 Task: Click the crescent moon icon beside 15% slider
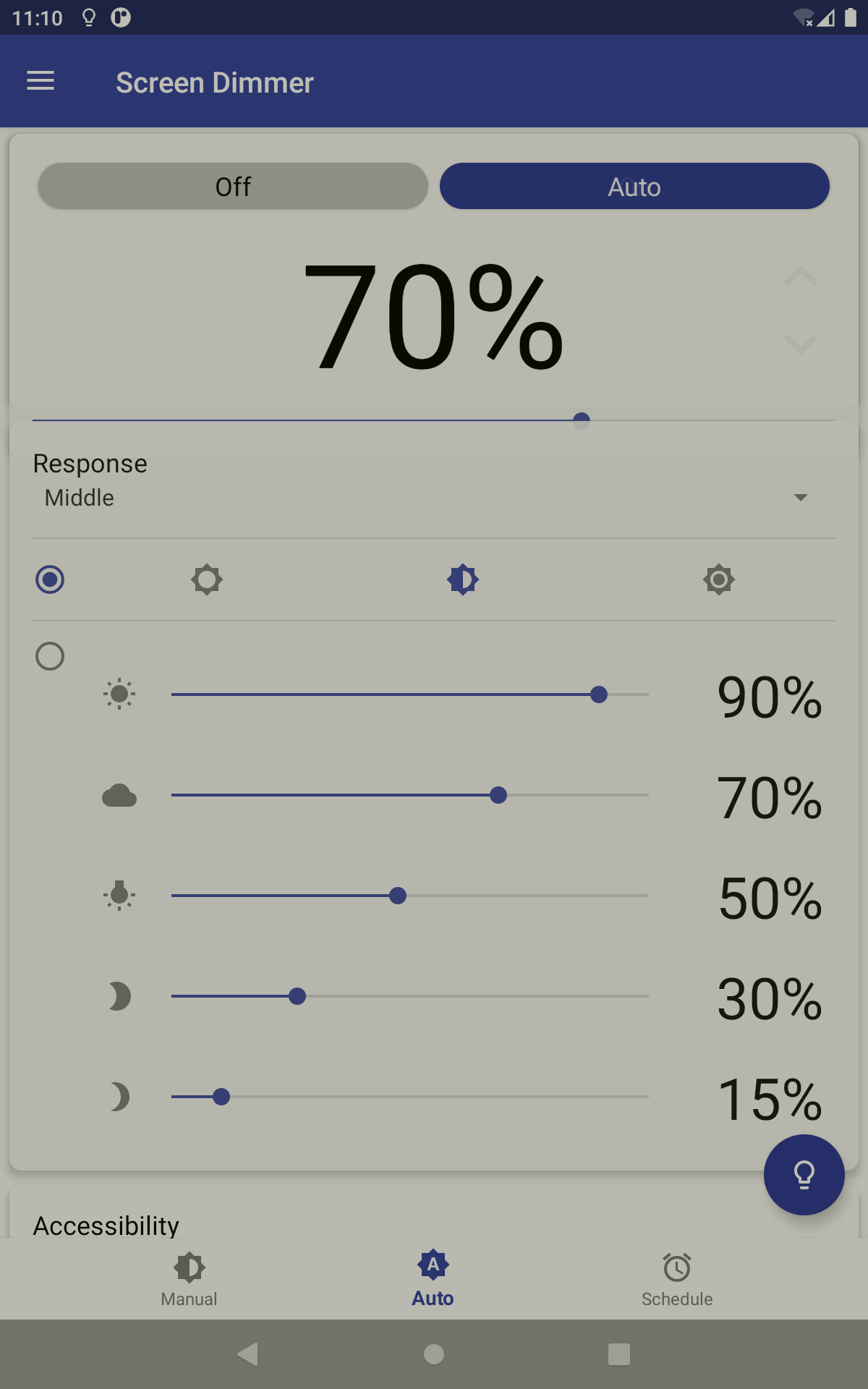click(119, 1097)
